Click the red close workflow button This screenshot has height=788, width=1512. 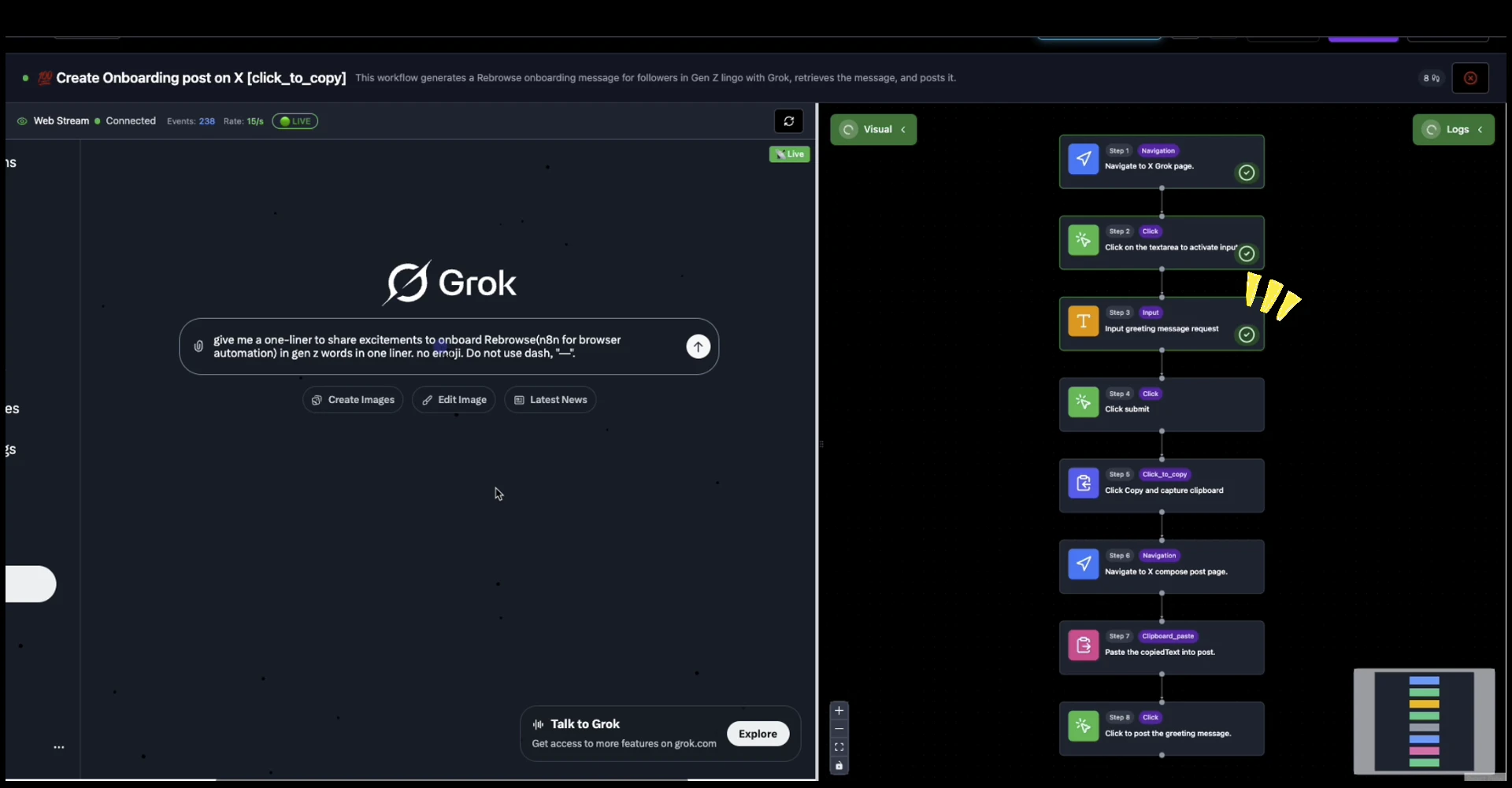pyautogui.click(x=1470, y=78)
